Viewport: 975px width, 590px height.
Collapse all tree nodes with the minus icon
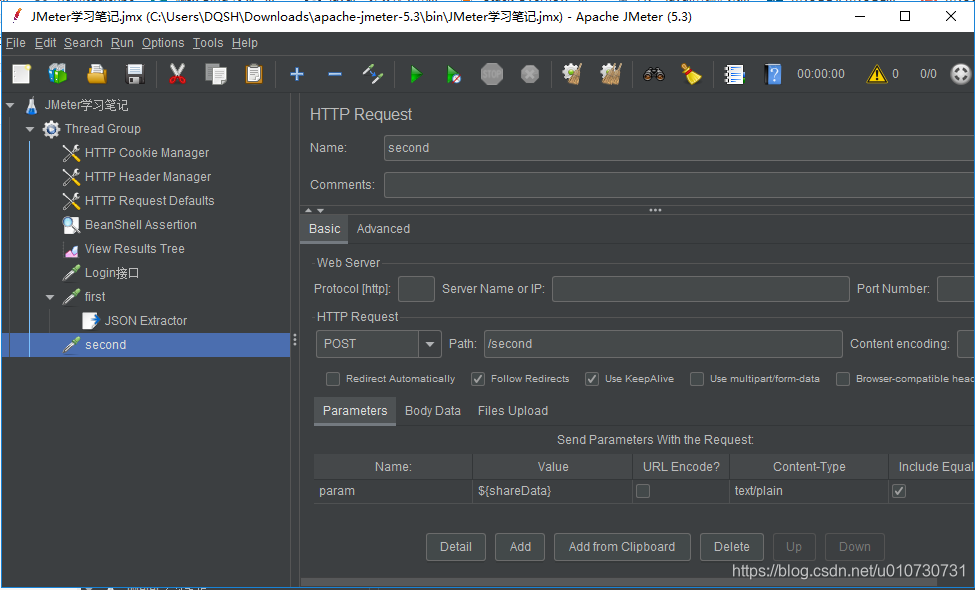pyautogui.click(x=335, y=75)
